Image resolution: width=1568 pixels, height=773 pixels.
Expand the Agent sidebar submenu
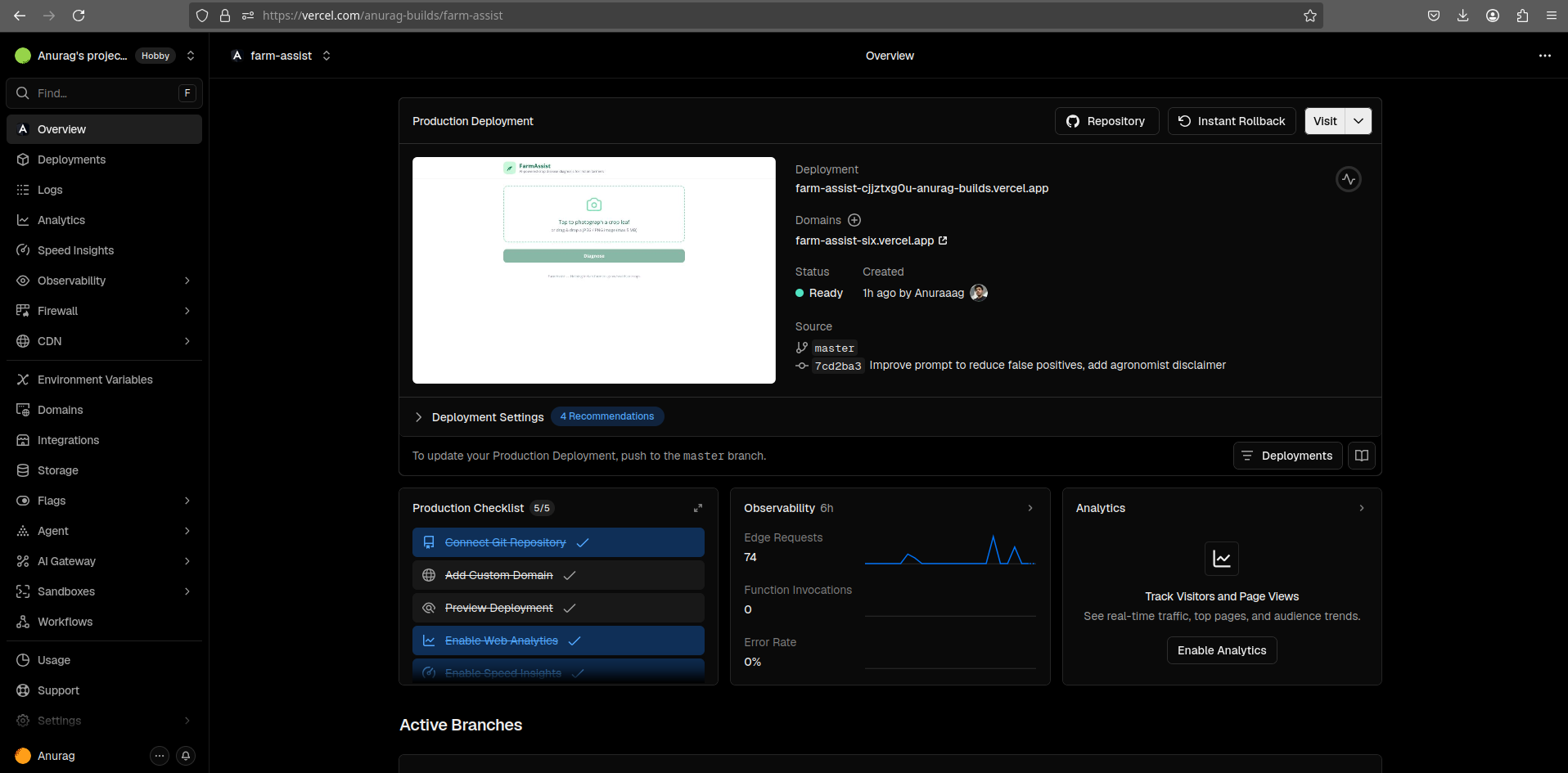tap(187, 531)
